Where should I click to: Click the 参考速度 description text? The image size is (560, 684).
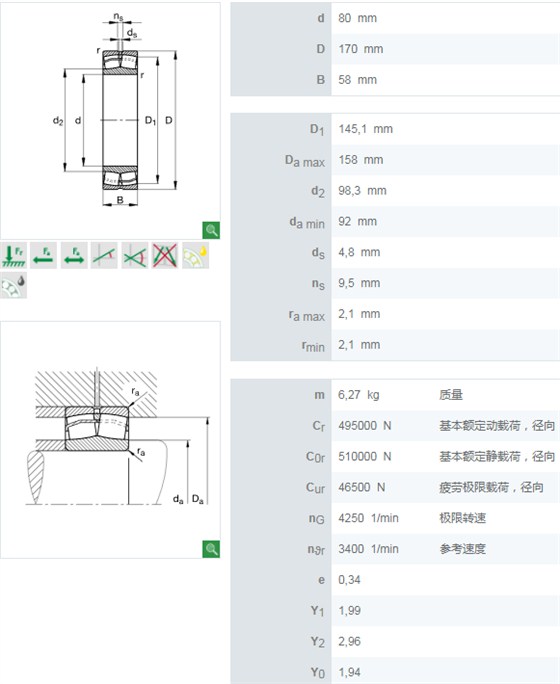coord(462,549)
